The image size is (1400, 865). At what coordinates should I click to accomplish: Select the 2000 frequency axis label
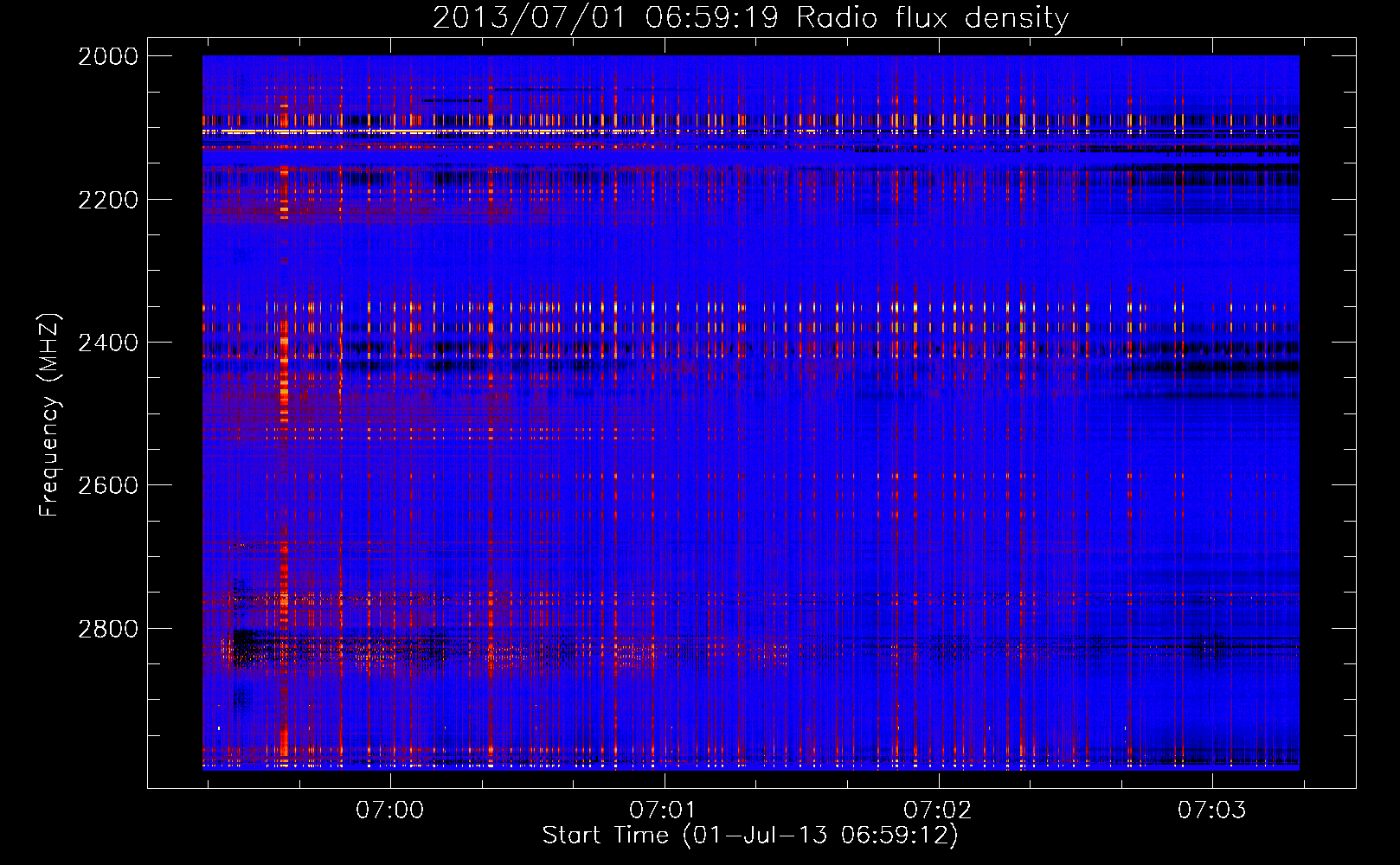[107, 56]
